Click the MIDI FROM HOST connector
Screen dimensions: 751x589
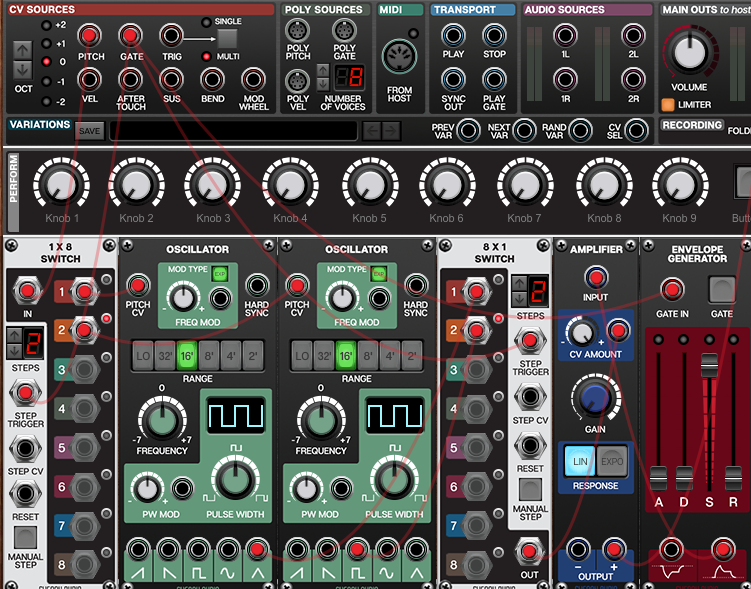click(x=399, y=57)
